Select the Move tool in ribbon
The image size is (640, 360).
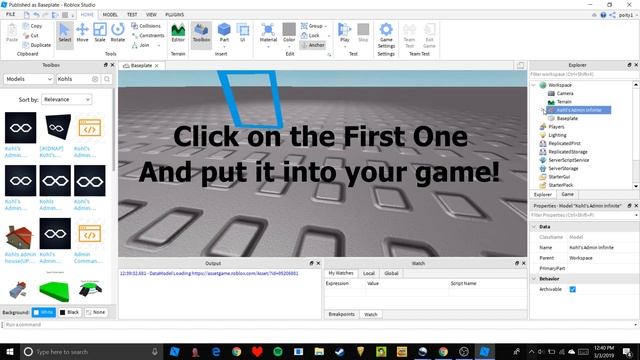pyautogui.click(x=82, y=33)
